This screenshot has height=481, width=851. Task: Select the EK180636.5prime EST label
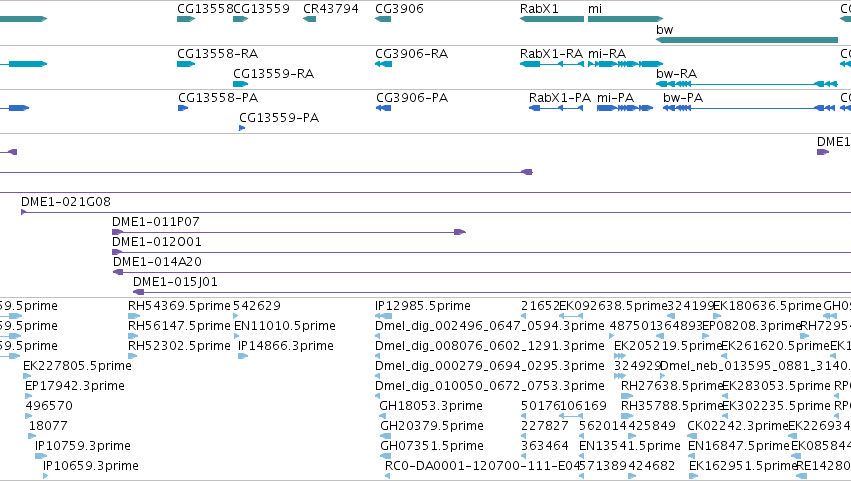click(x=767, y=306)
